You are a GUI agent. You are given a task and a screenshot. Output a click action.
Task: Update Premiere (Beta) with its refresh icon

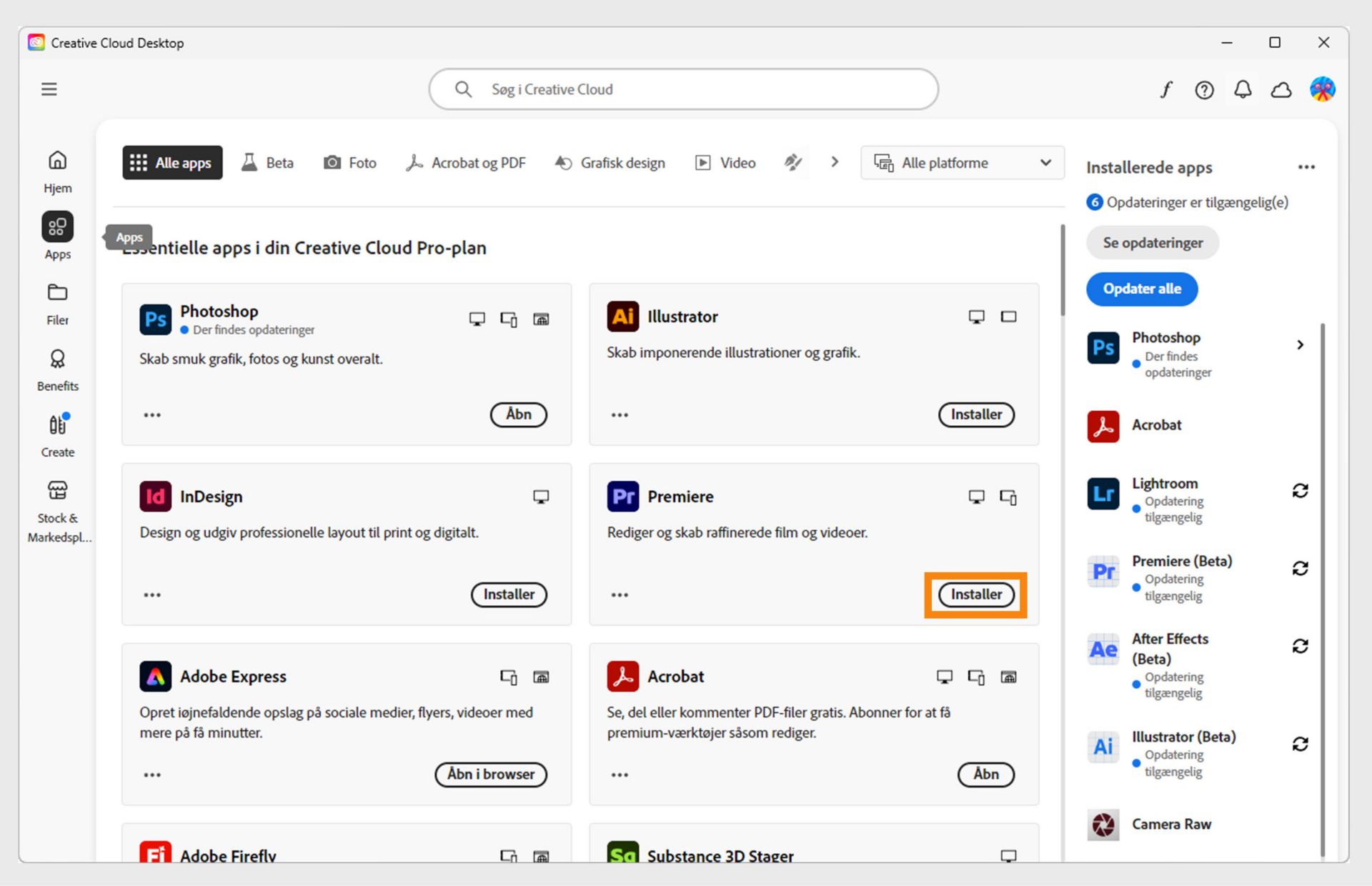[1300, 569]
